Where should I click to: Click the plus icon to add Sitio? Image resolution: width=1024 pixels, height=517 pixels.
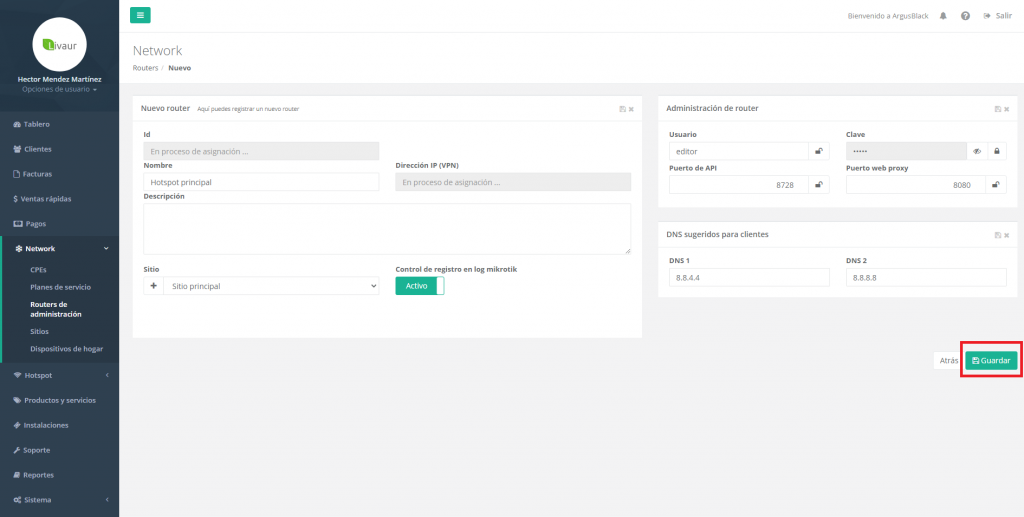tap(154, 286)
